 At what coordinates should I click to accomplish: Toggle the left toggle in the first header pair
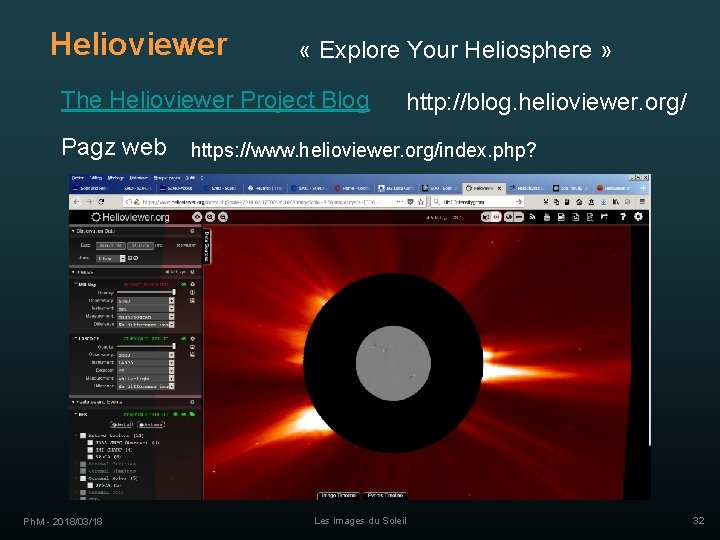[x=486, y=217]
